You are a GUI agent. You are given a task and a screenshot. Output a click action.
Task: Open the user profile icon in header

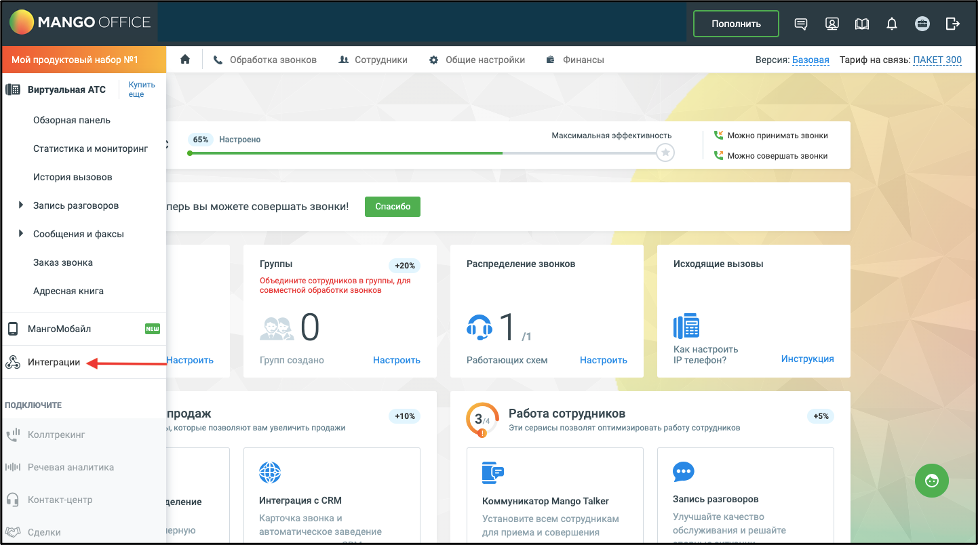pos(832,24)
